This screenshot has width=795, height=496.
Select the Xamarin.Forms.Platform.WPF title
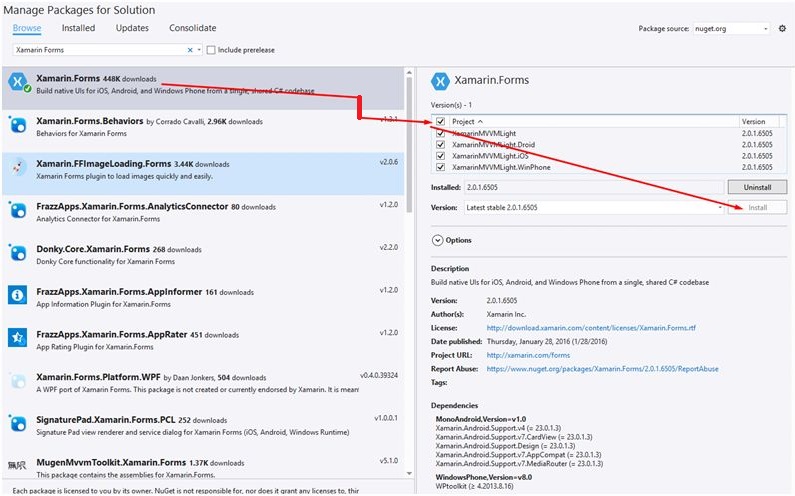98,377
